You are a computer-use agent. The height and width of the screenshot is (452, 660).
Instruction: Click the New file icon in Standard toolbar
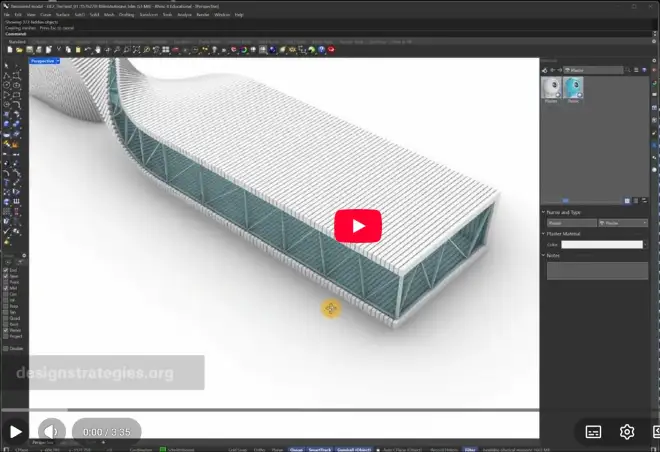point(10,50)
